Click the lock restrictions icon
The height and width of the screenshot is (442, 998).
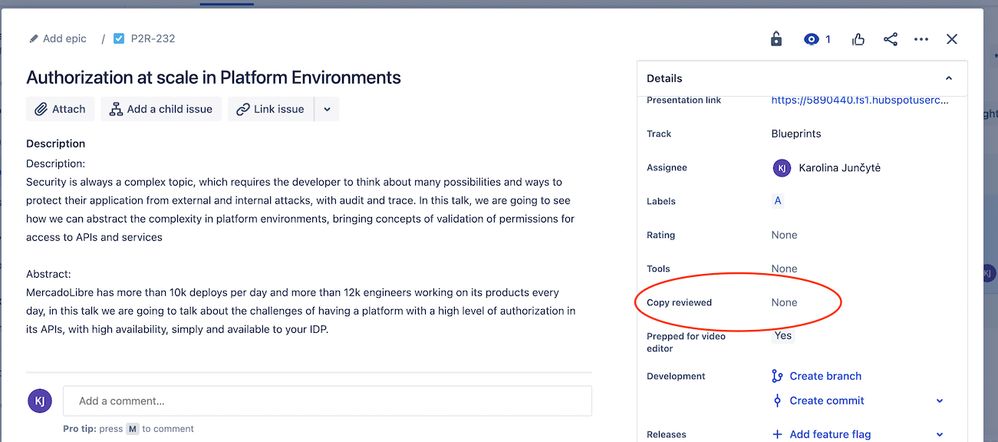tap(776, 39)
